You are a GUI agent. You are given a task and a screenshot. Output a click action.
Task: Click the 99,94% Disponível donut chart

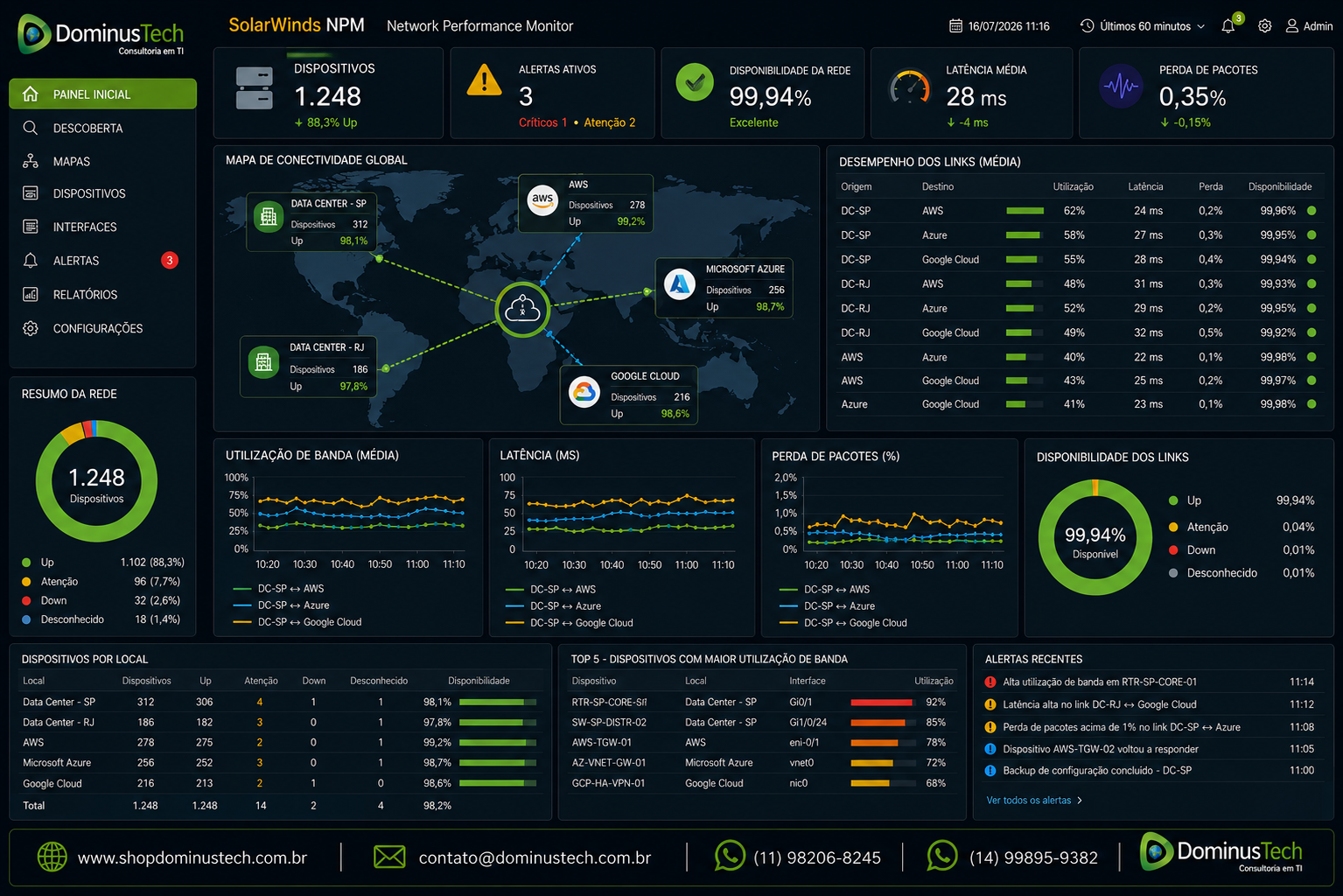[x=1095, y=537]
